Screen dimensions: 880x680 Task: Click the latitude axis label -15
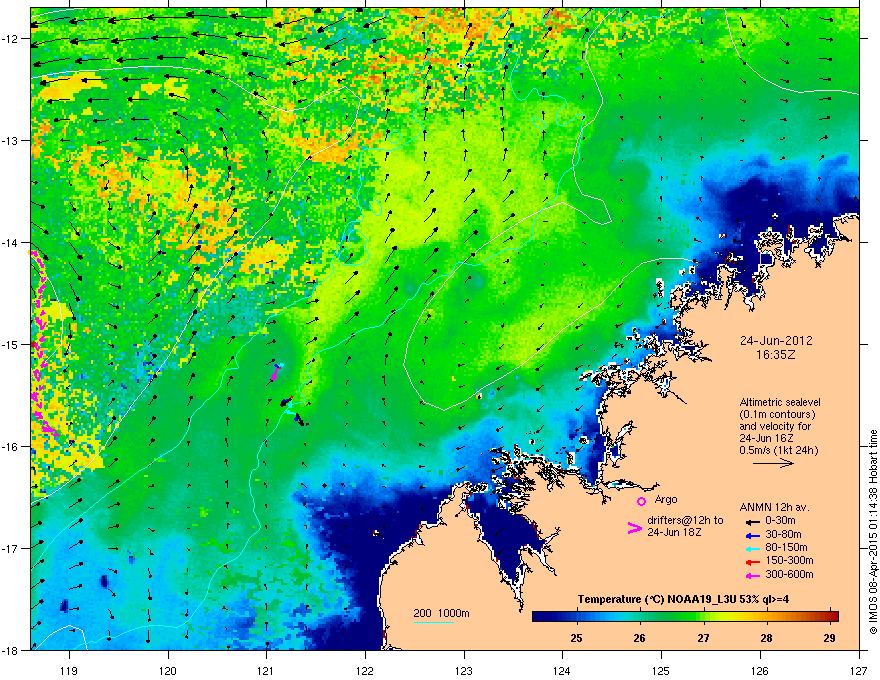click(x=11, y=344)
